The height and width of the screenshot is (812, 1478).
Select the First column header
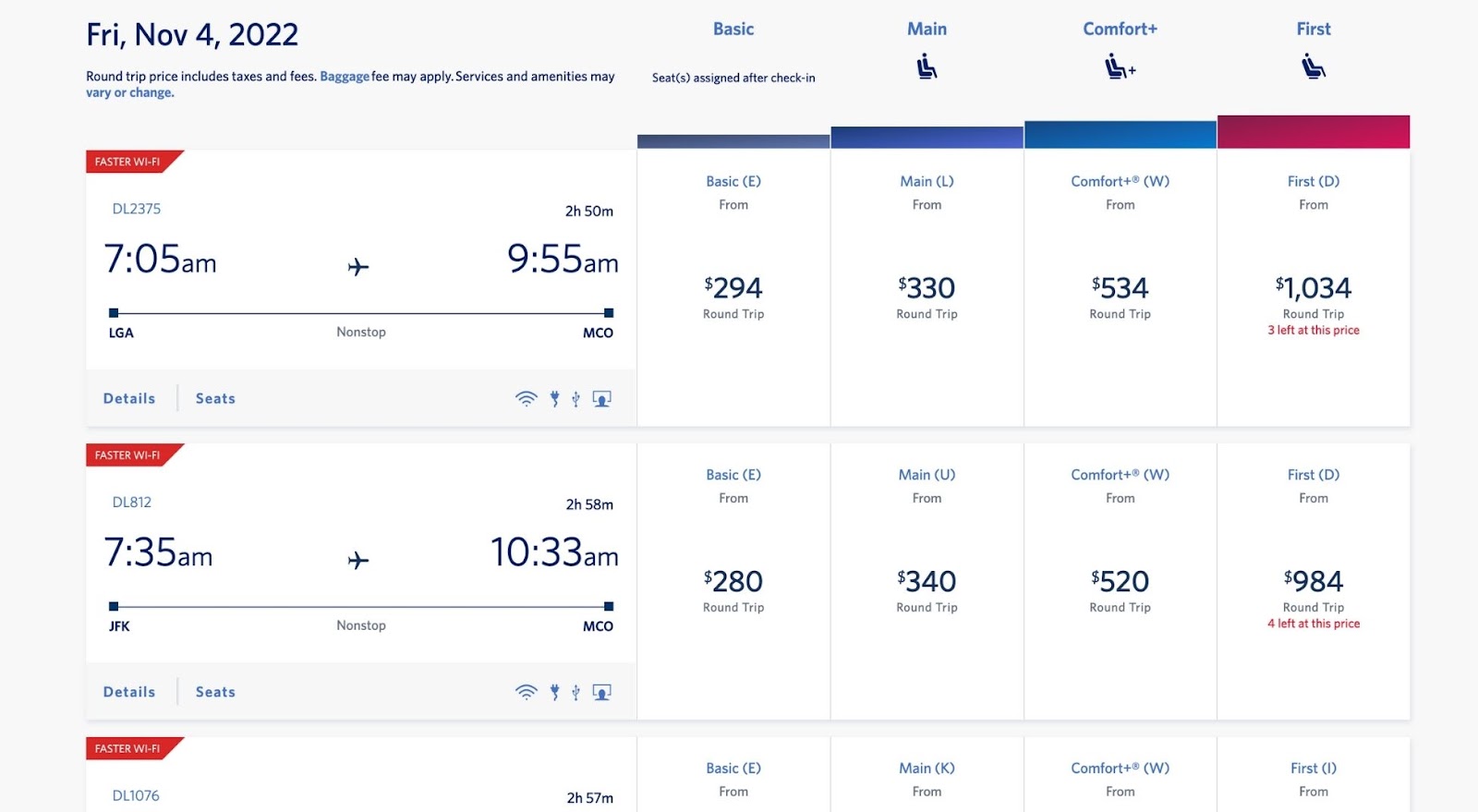pyautogui.click(x=1314, y=29)
